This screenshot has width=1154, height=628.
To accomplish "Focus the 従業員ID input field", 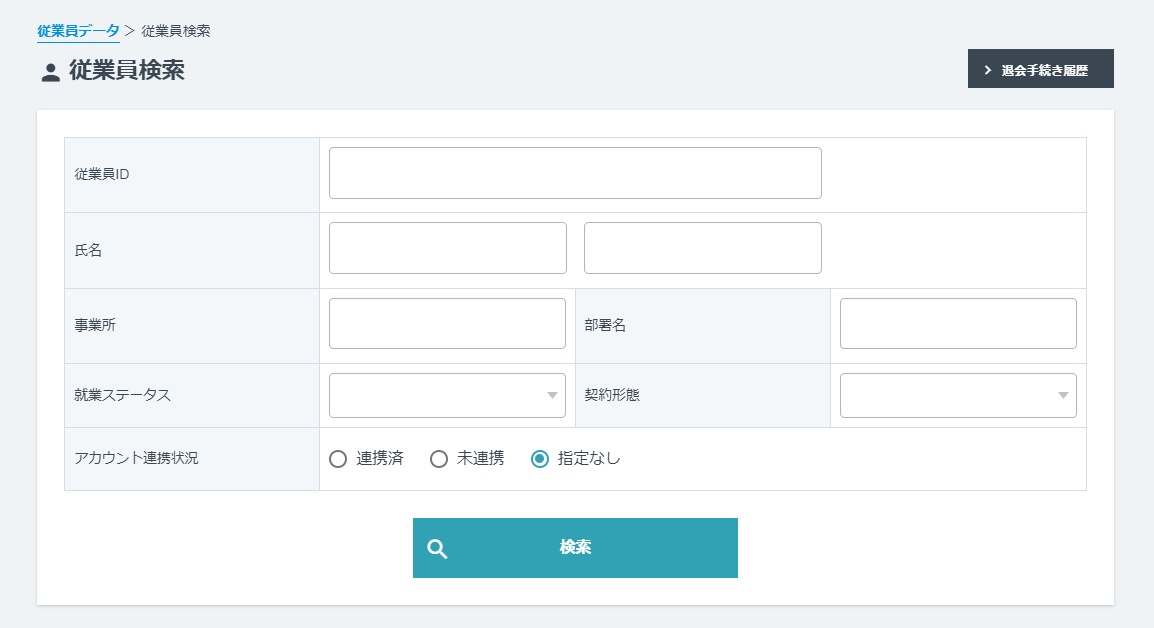I will click(575, 173).
